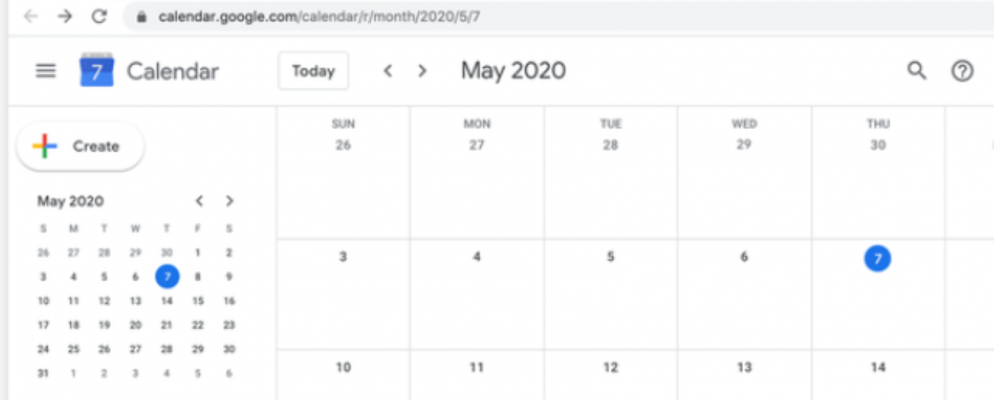Click the highlighted day 7 in month grid
The width and height of the screenshot is (994, 400).
click(x=877, y=259)
